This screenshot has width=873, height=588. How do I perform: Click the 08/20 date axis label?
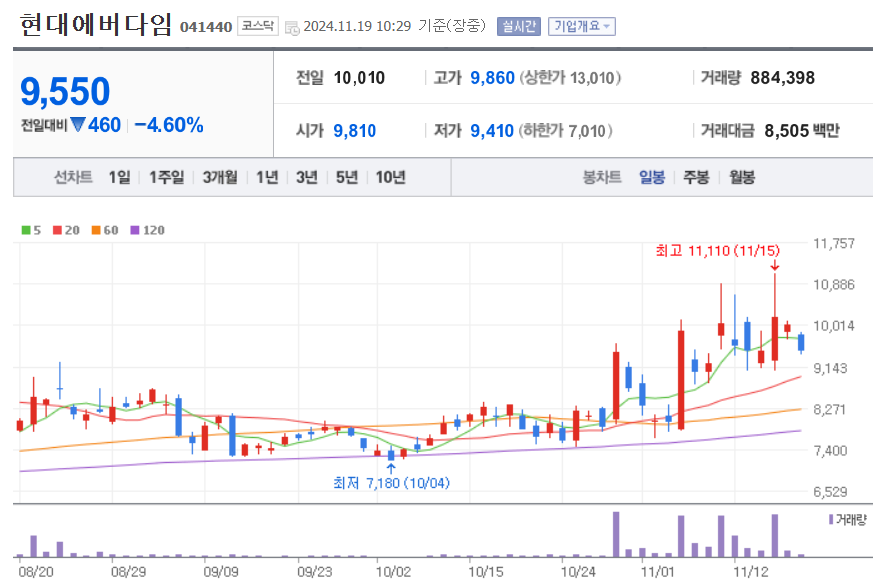click(x=36, y=572)
